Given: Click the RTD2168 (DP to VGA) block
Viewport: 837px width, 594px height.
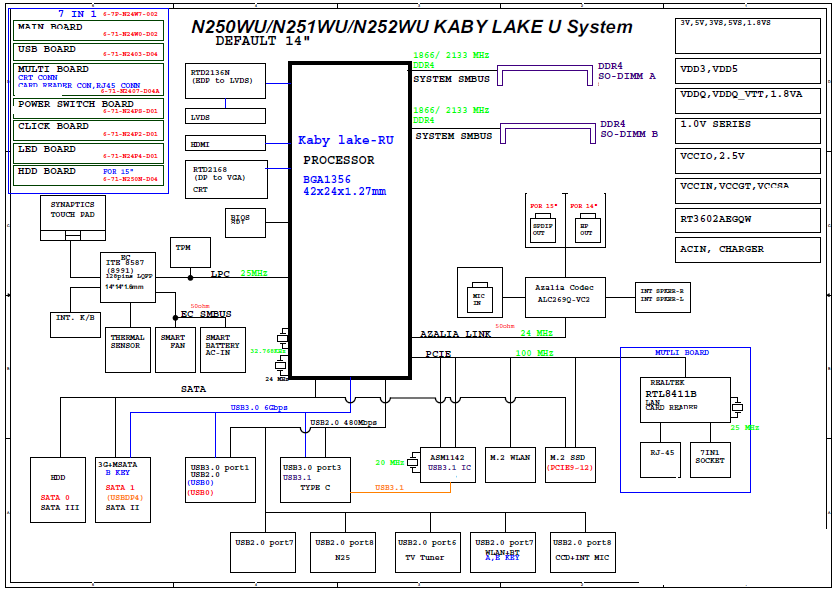Looking at the screenshot, I should (x=226, y=179).
